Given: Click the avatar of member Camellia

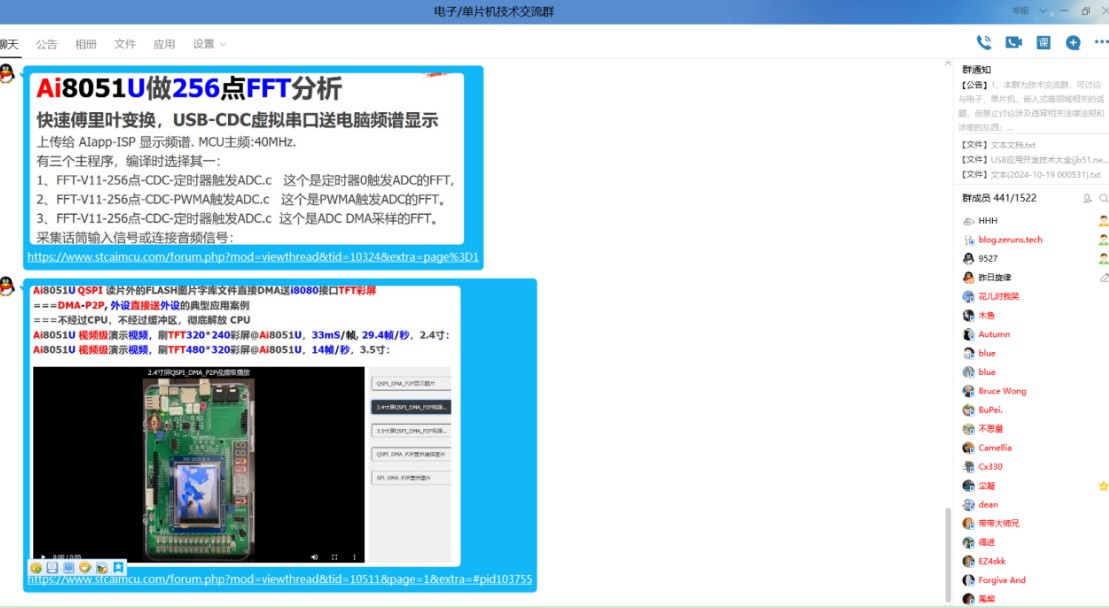Looking at the screenshot, I should click(968, 448).
